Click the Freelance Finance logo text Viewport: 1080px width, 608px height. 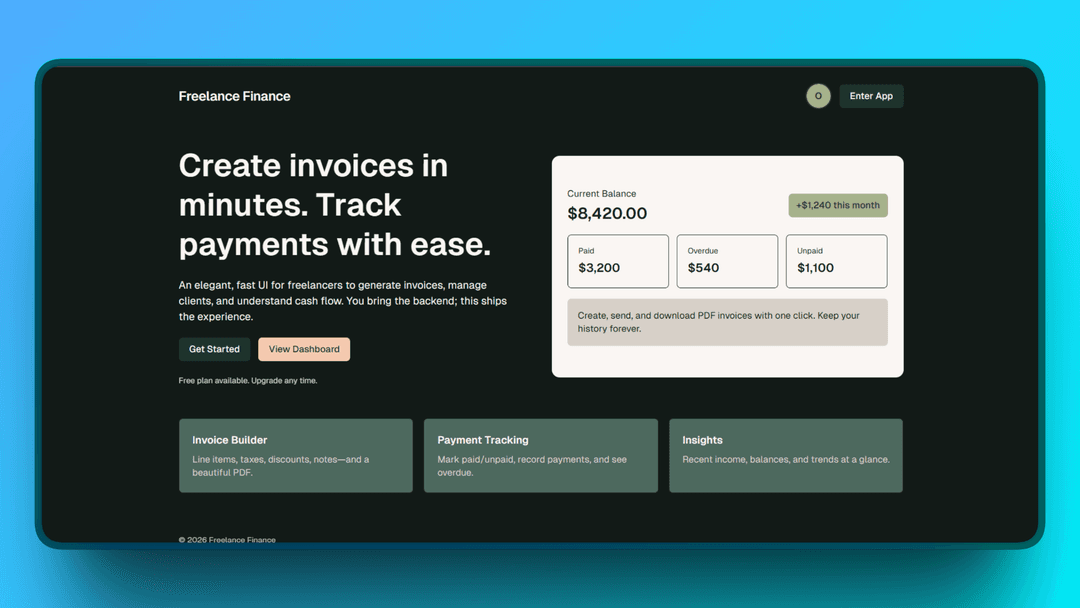click(x=234, y=96)
